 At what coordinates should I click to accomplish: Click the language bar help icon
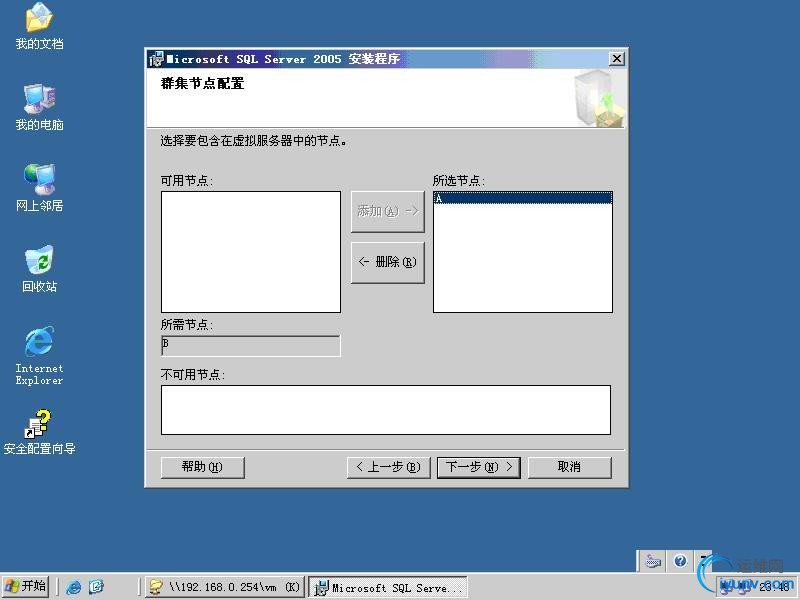click(x=680, y=561)
